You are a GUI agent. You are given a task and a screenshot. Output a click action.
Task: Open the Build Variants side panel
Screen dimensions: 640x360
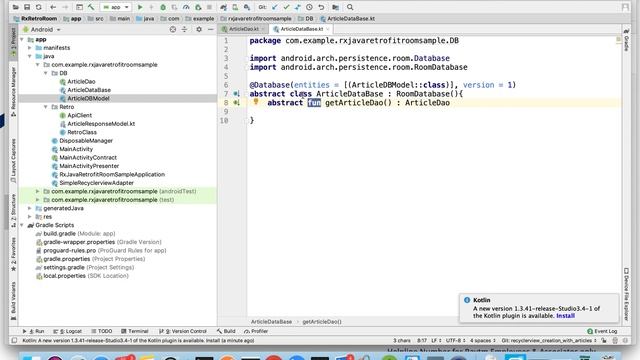13,300
